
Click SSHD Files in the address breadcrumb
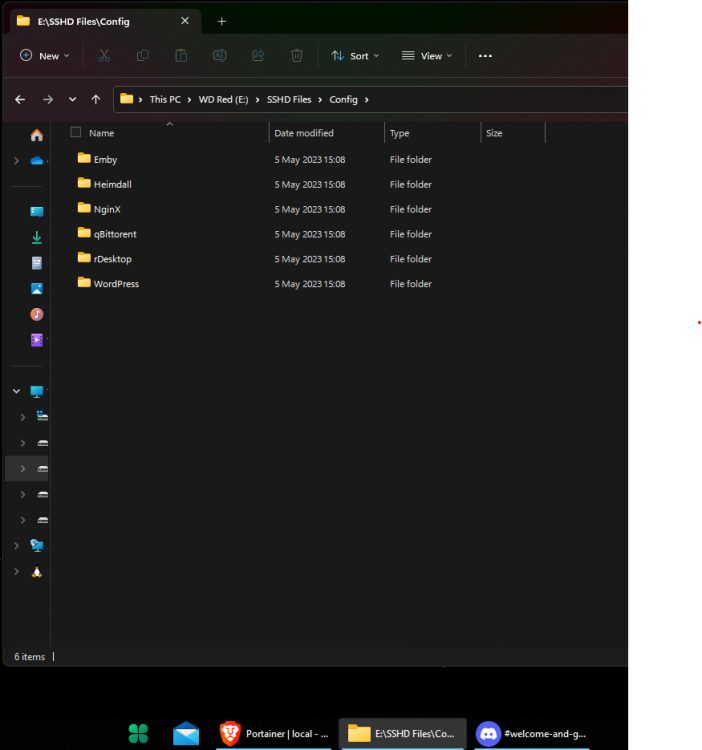coord(290,99)
